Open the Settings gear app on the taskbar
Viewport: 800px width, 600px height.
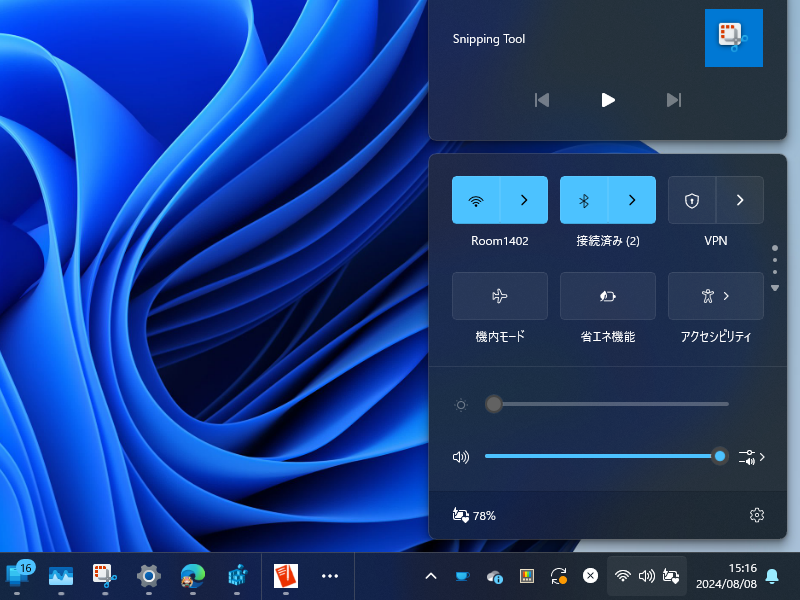[x=148, y=576]
